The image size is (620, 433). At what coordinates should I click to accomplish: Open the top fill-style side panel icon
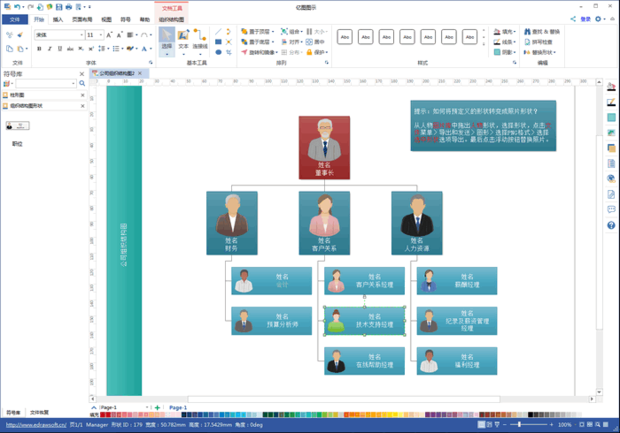[x=611, y=87]
